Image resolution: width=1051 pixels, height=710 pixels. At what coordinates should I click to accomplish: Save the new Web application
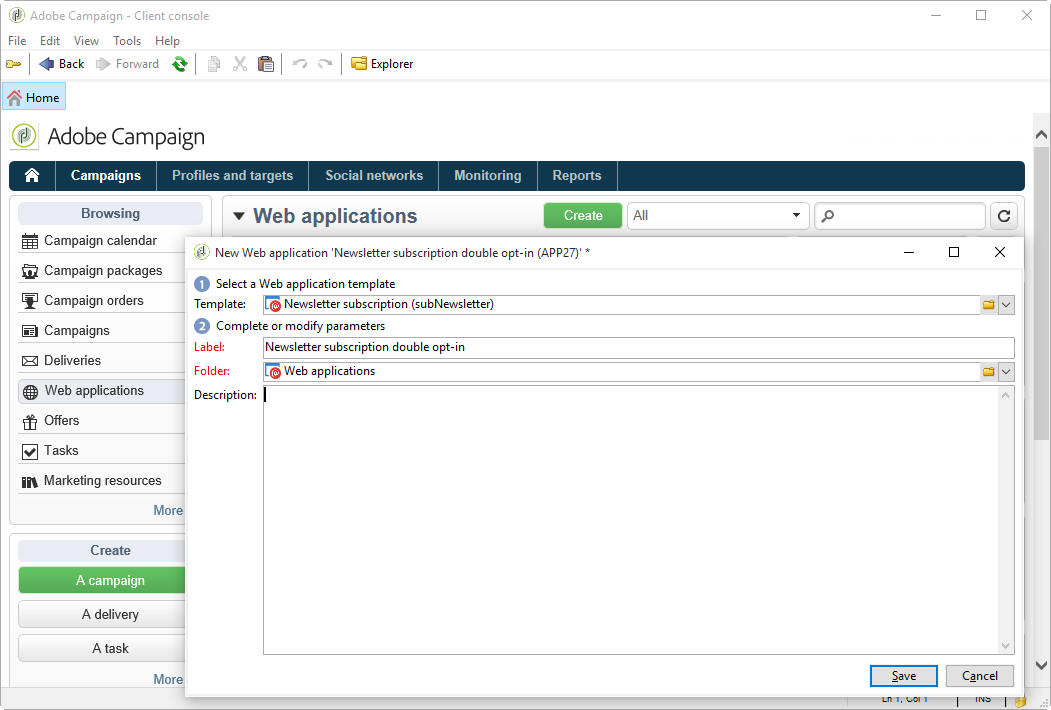coord(904,676)
